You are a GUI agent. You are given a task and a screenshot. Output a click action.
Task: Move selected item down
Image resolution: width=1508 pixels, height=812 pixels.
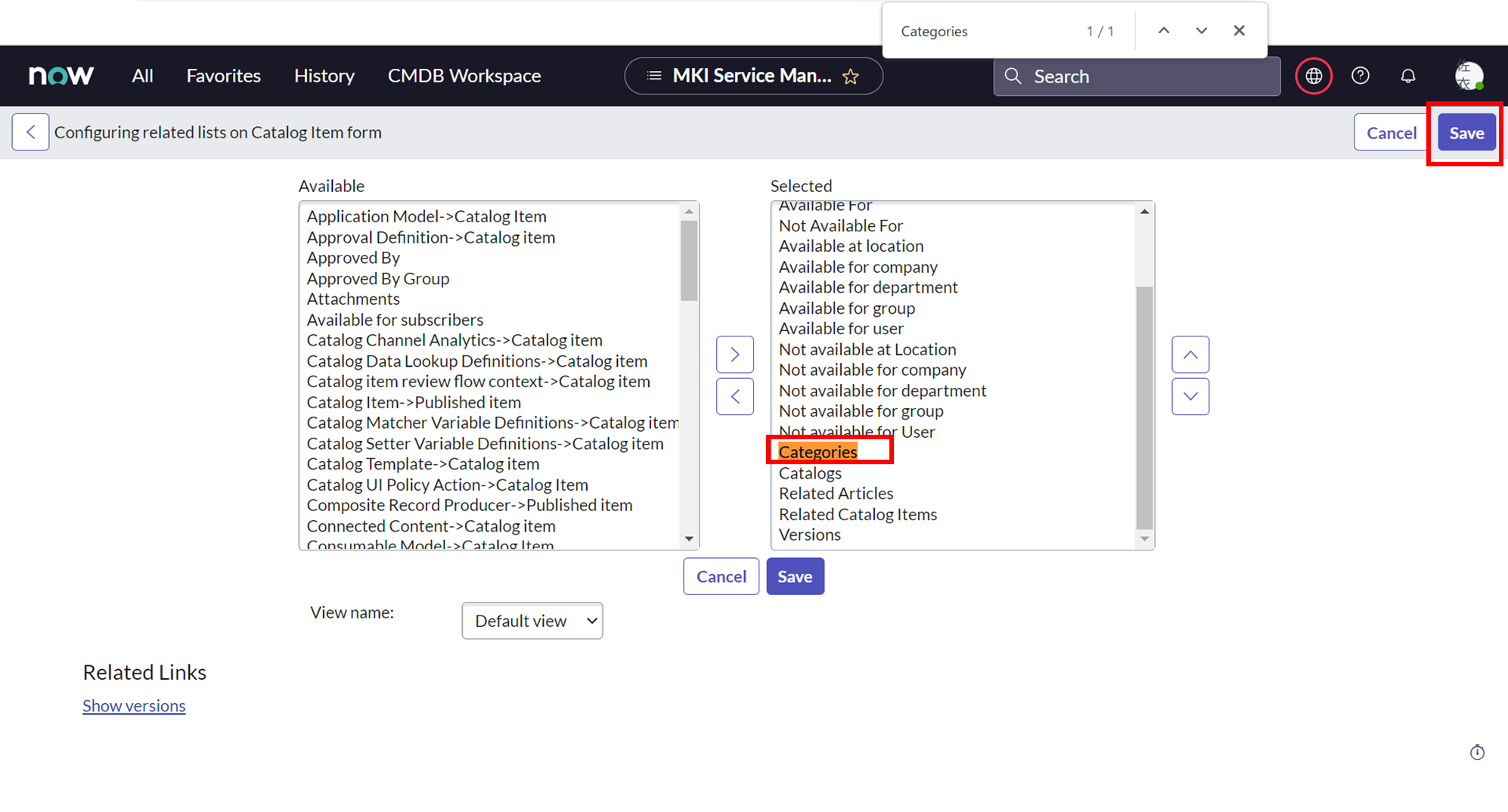point(1190,397)
